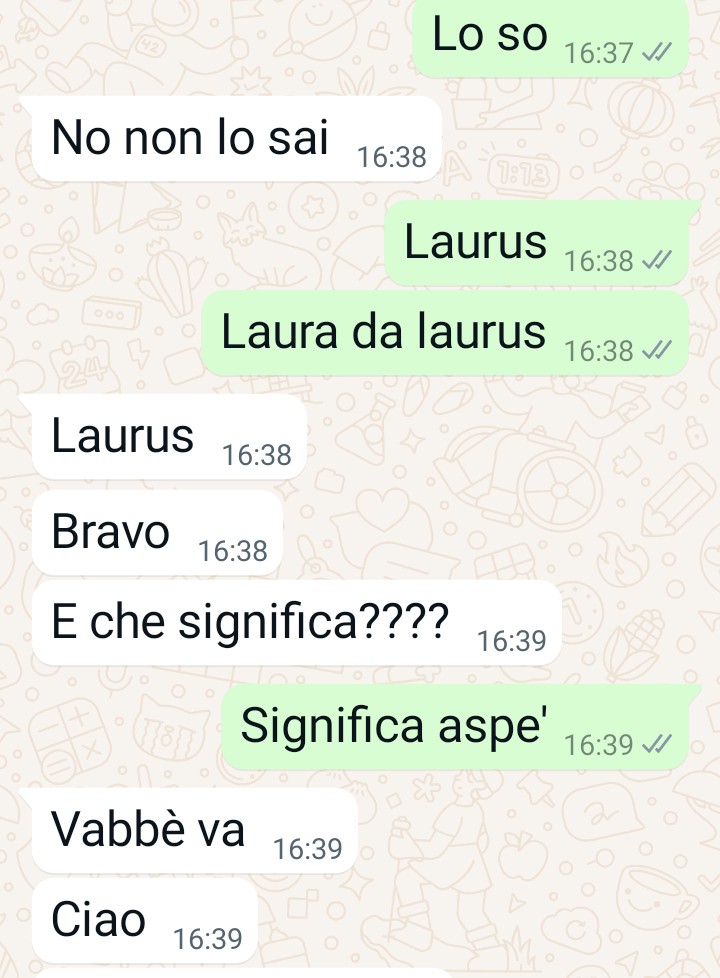This screenshot has width=720, height=978.
Task: Select the 'Vabbè va' received message
Action: [194, 830]
